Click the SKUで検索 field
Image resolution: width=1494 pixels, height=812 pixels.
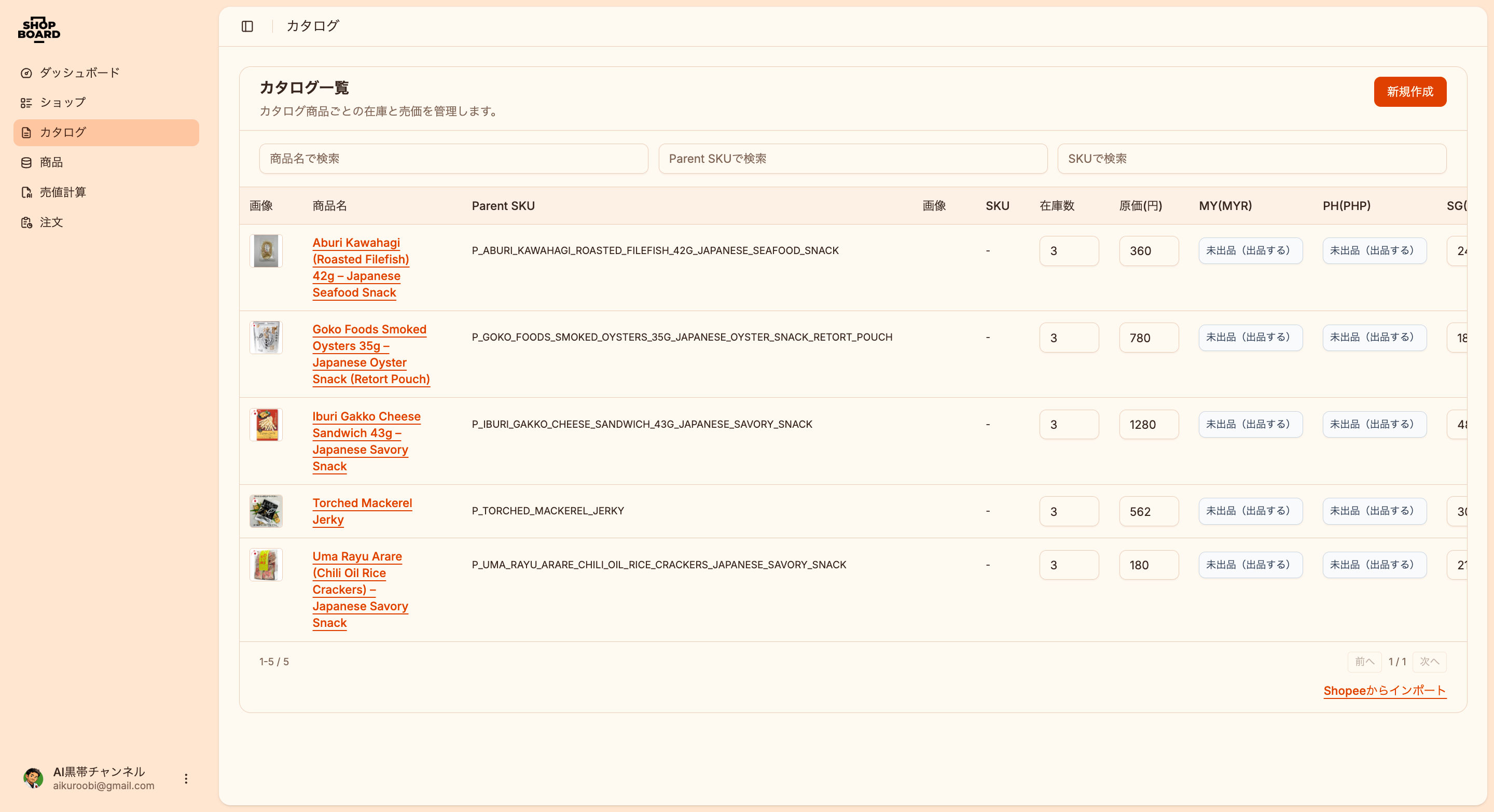point(1251,159)
